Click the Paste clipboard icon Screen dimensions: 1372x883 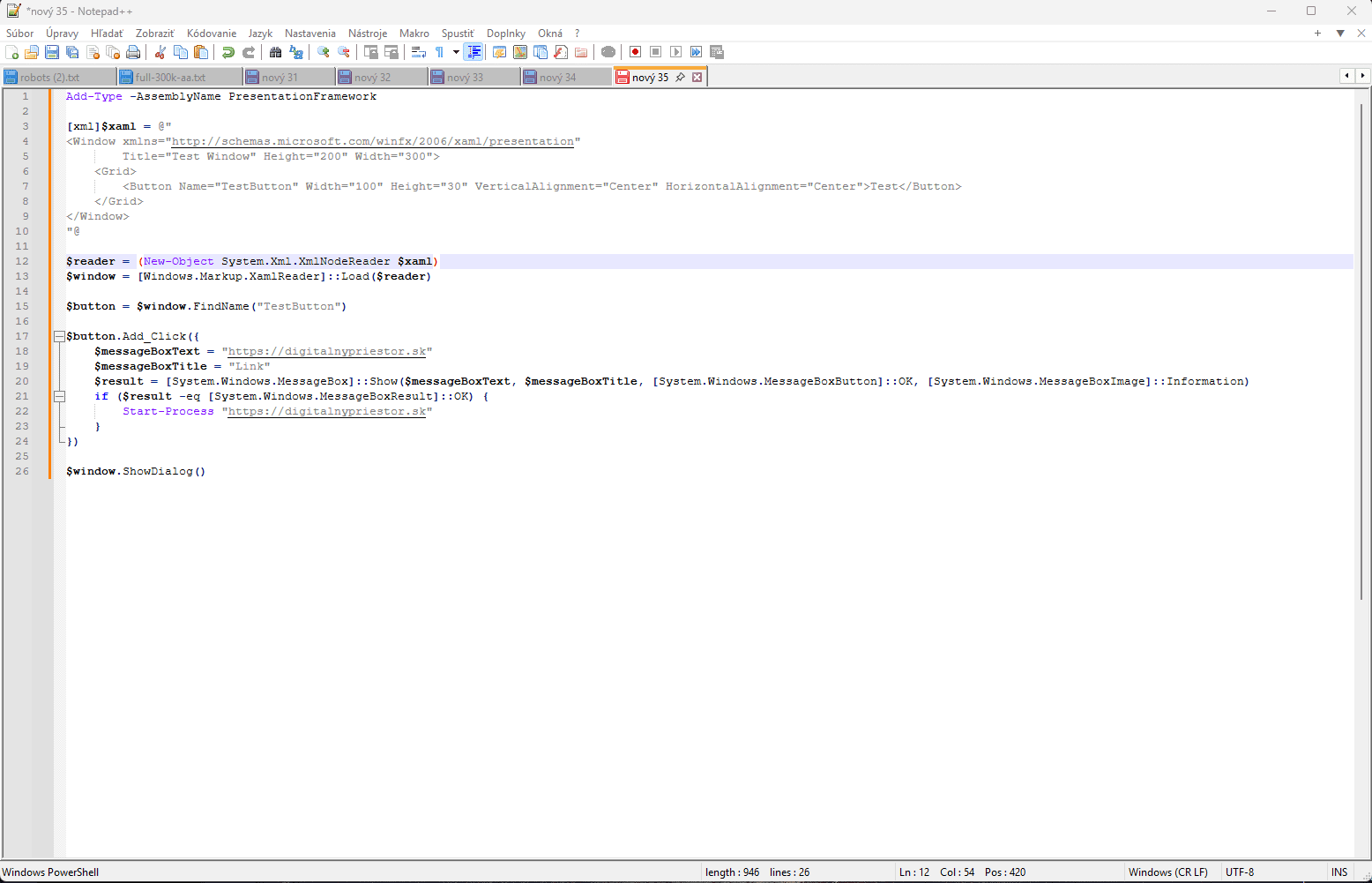point(201,53)
